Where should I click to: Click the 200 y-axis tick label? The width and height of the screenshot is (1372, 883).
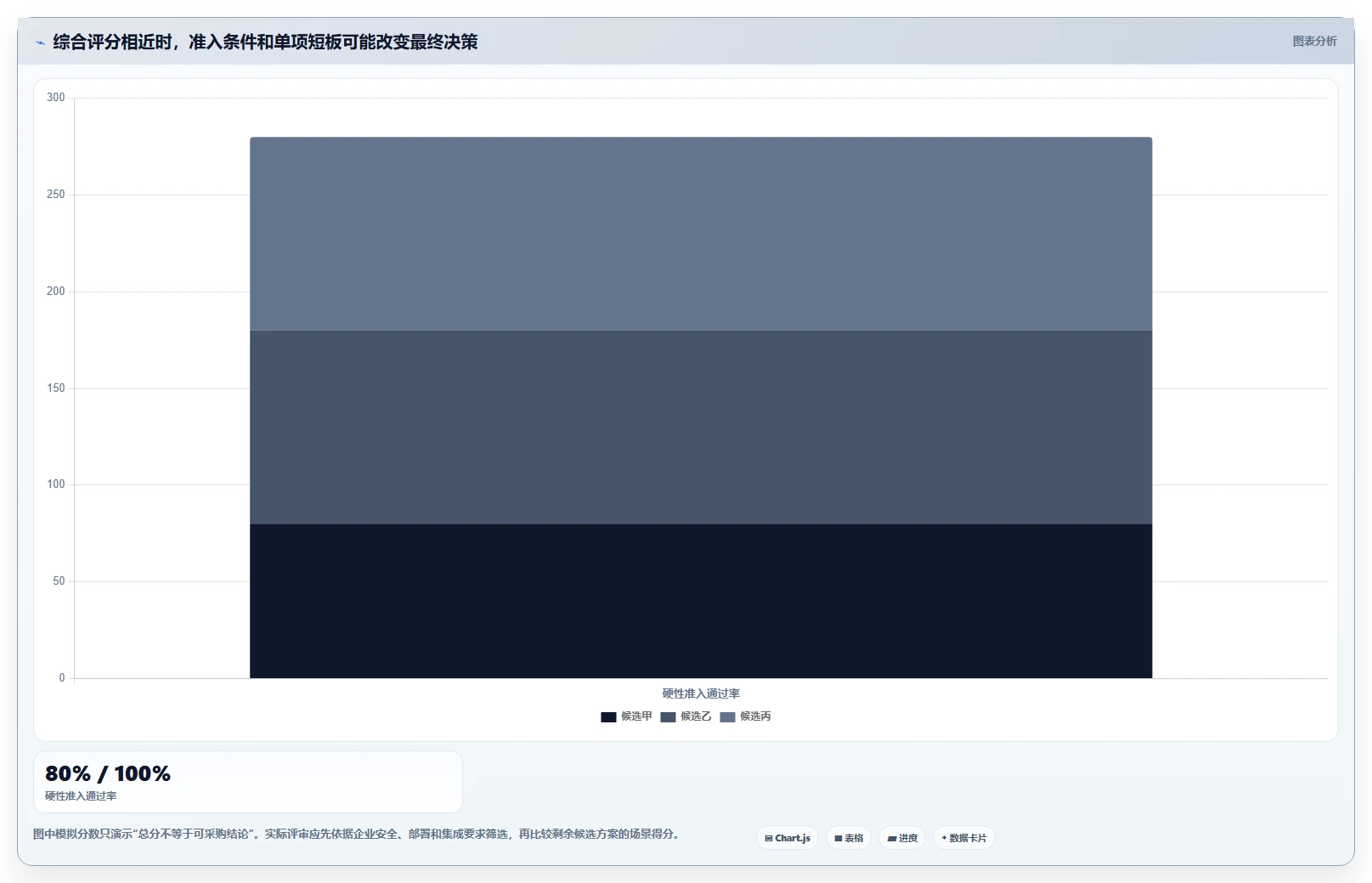pyautogui.click(x=55, y=292)
